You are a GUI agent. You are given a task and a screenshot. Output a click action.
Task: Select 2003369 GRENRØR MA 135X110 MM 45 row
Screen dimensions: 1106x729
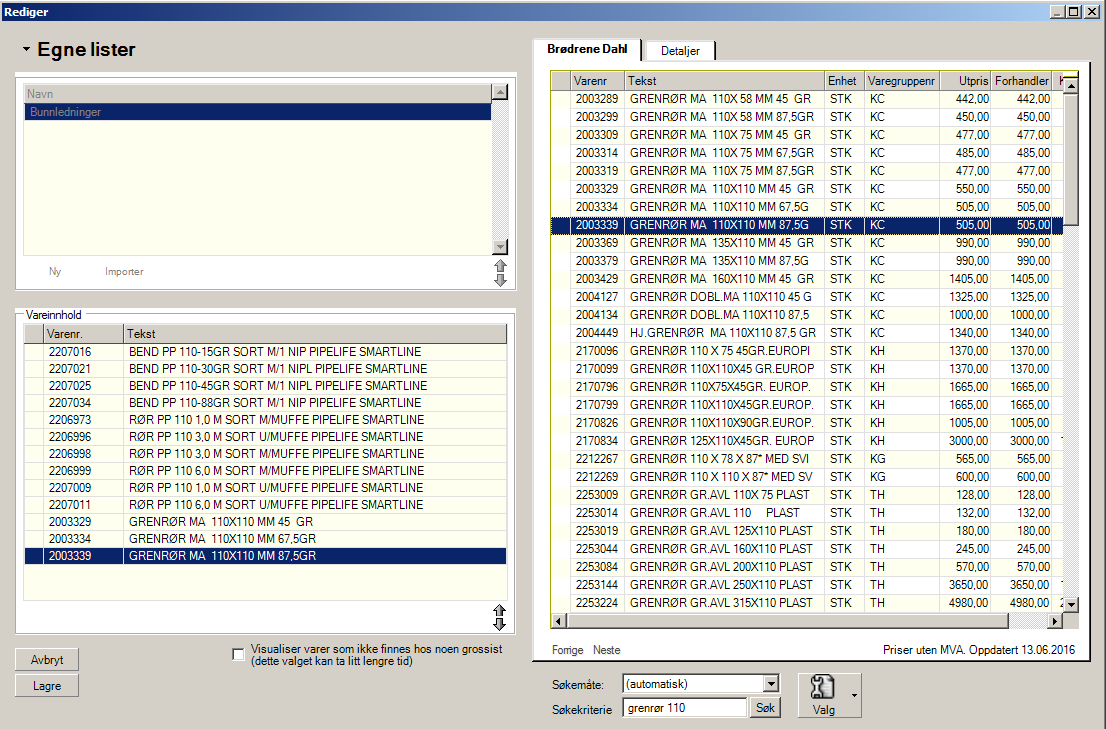pos(807,243)
